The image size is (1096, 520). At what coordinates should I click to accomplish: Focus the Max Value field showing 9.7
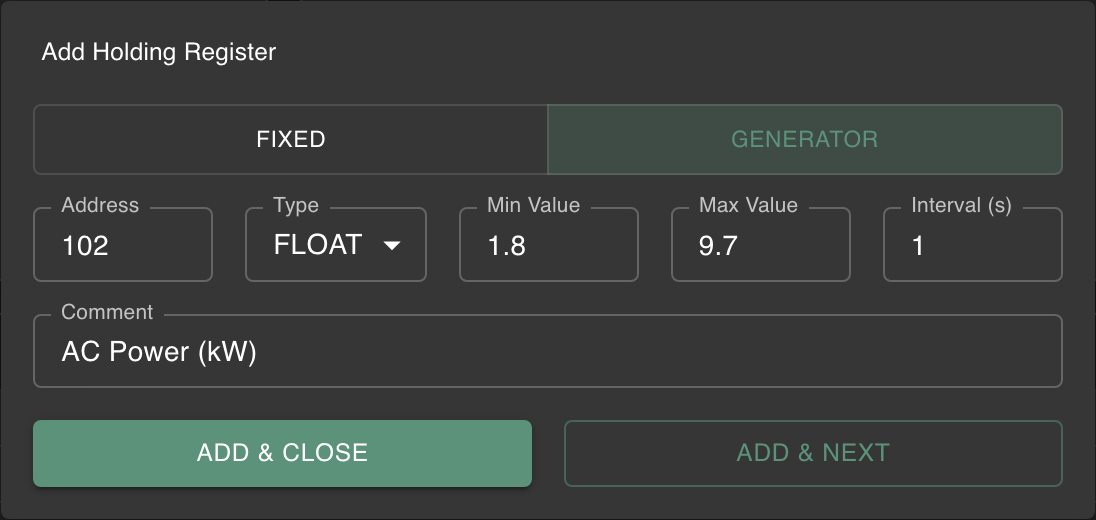(x=760, y=246)
